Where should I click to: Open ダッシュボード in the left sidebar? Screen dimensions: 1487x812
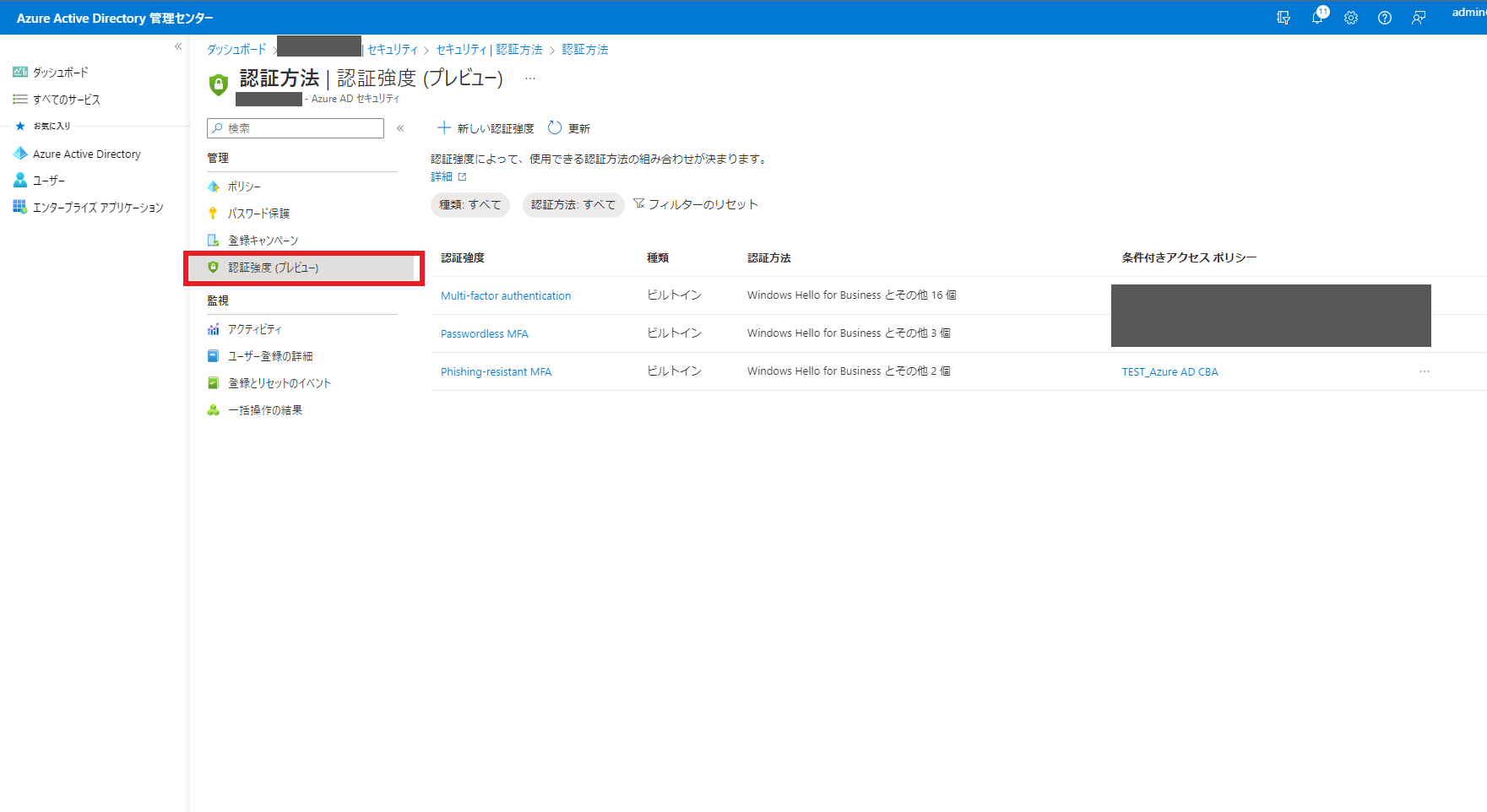61,73
